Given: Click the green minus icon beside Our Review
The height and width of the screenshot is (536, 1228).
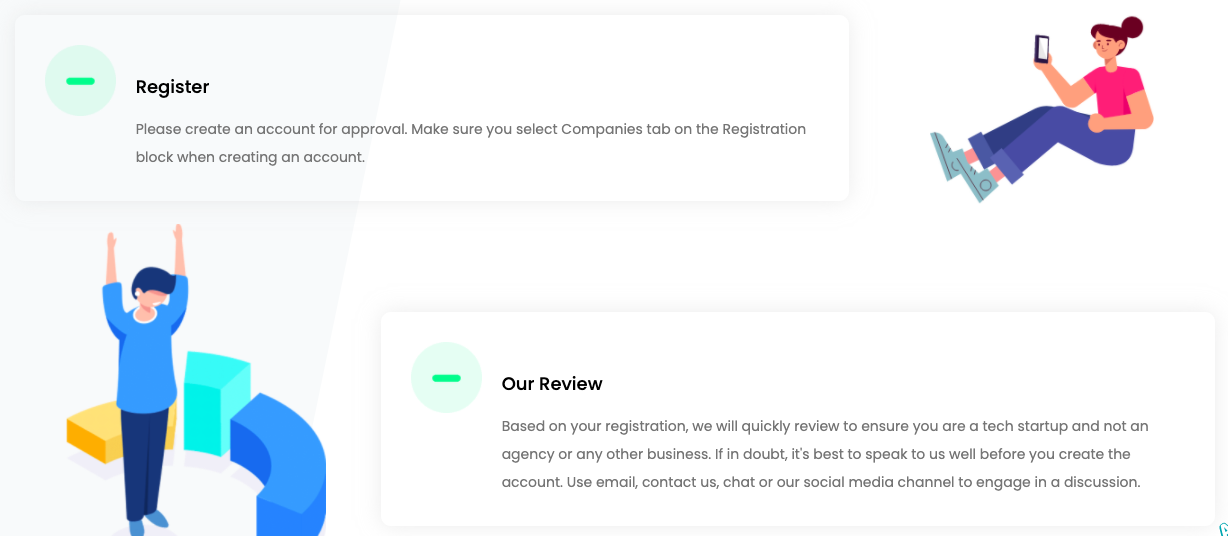Looking at the screenshot, I should [x=446, y=378].
